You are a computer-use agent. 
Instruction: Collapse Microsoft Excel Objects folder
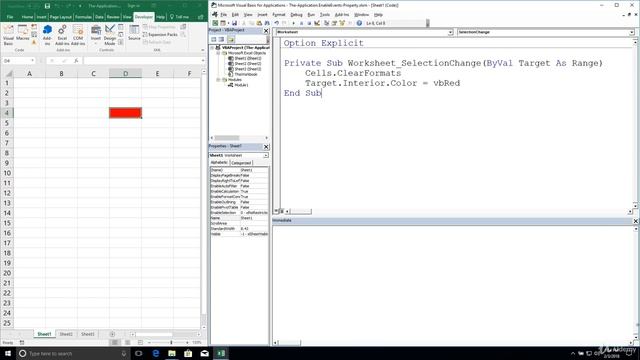[218, 53]
